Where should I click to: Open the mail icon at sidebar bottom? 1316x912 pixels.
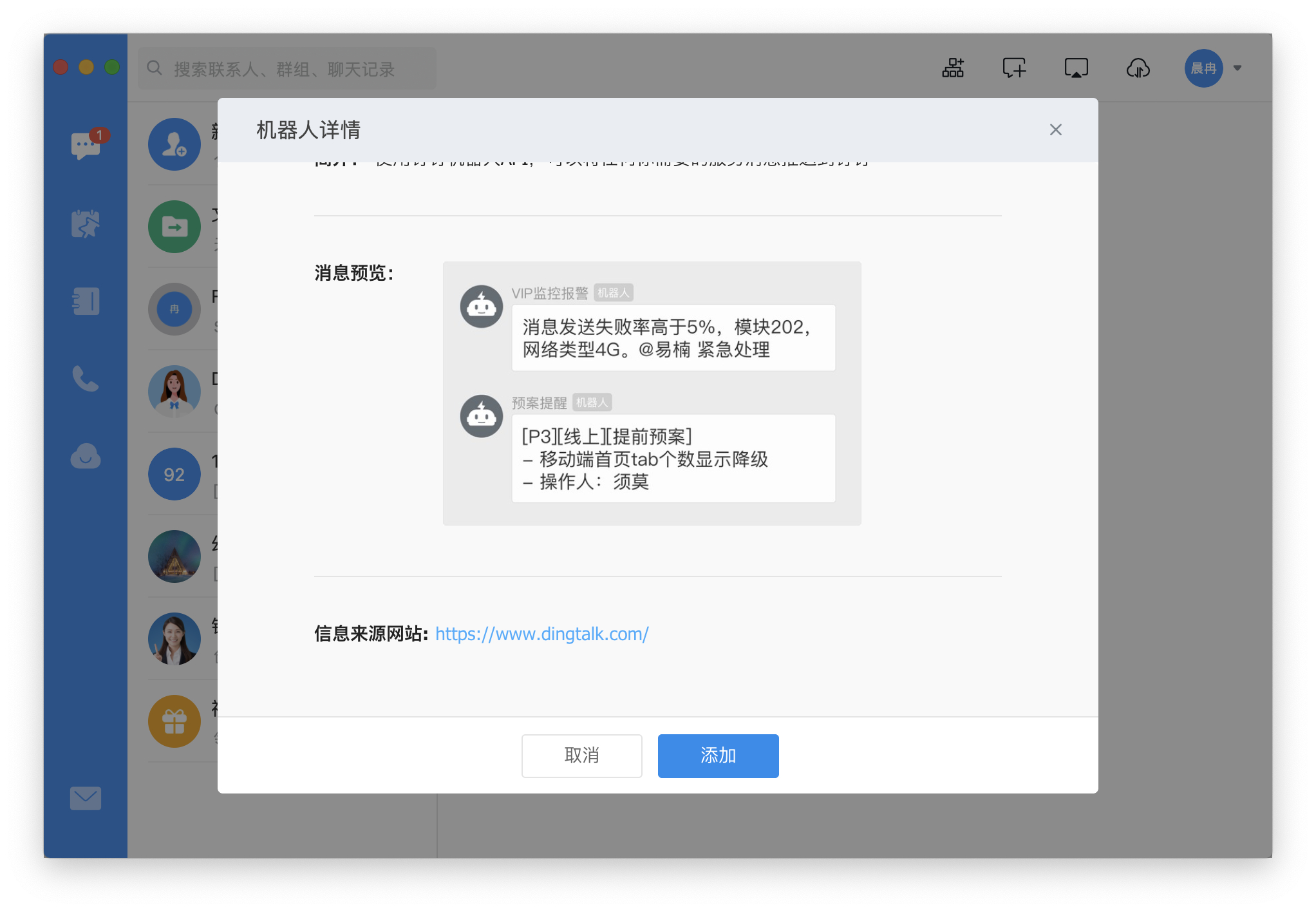click(x=86, y=798)
